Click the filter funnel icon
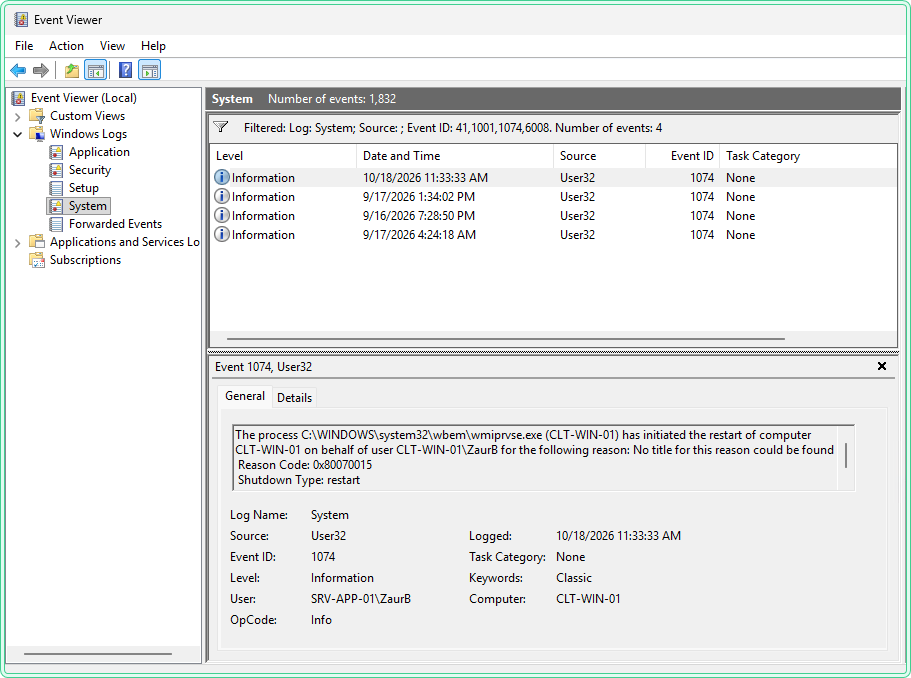Image resolution: width=911 pixels, height=678 pixels. [x=221, y=127]
